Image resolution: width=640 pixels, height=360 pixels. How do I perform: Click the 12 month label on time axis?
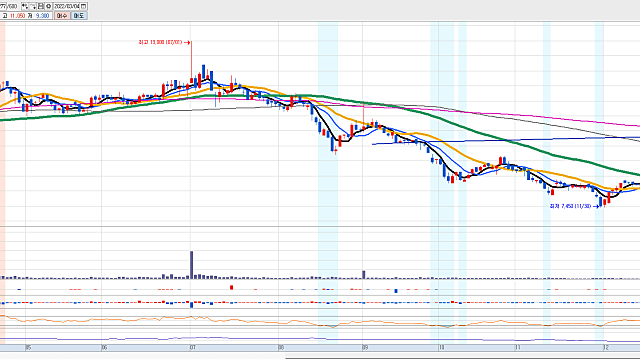click(x=606, y=348)
